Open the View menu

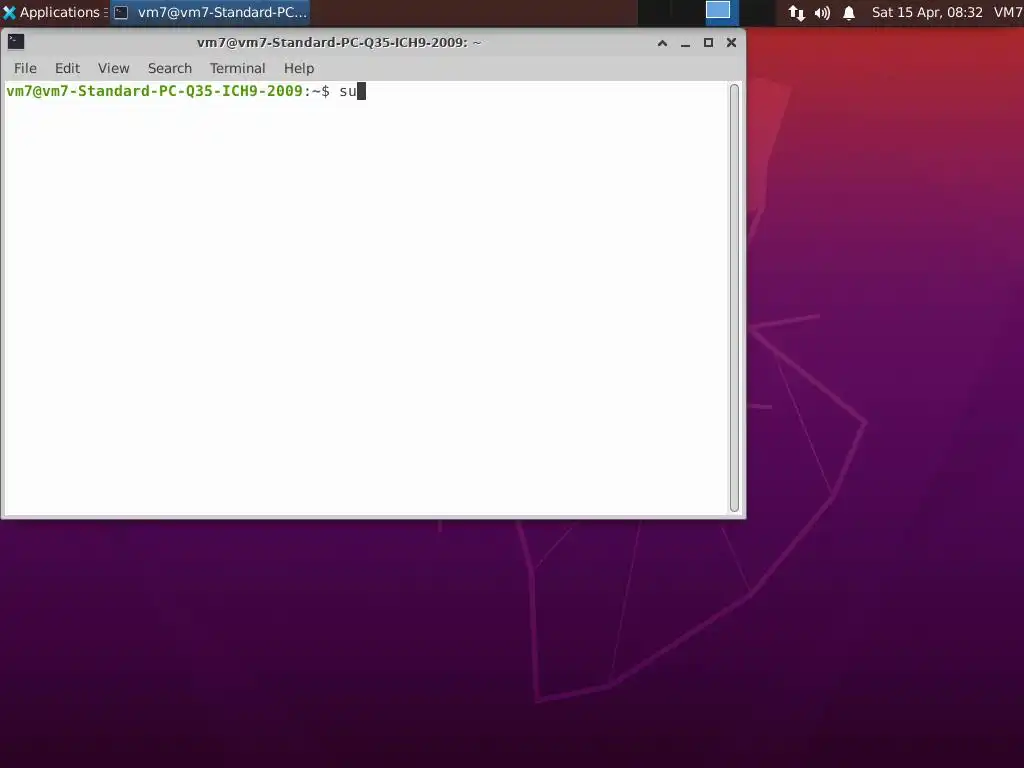pyautogui.click(x=114, y=68)
